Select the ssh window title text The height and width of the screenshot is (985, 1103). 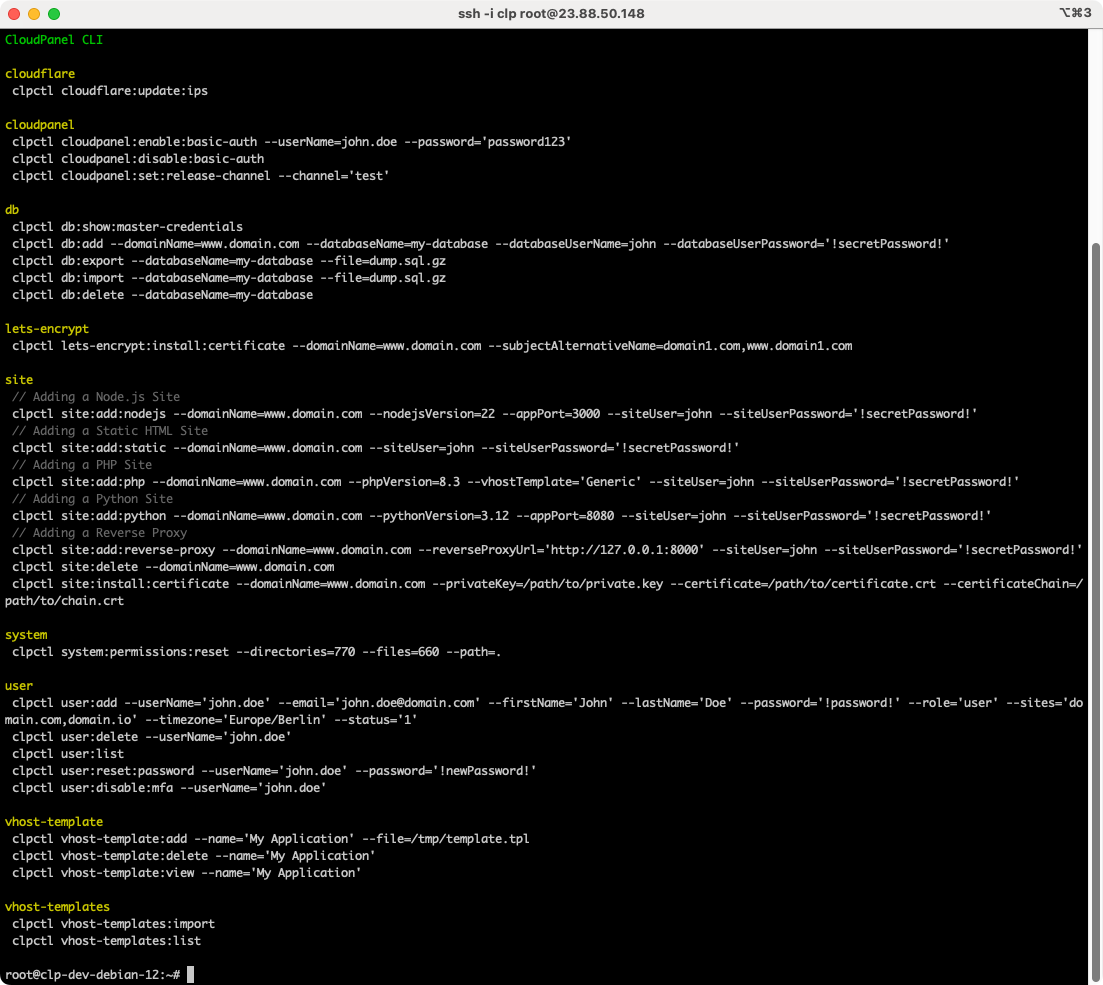coord(551,14)
